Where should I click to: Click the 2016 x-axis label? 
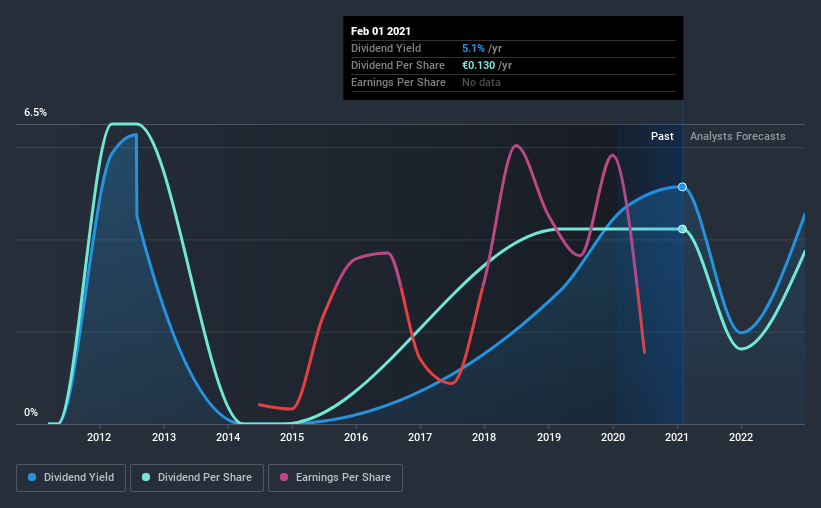click(x=356, y=437)
